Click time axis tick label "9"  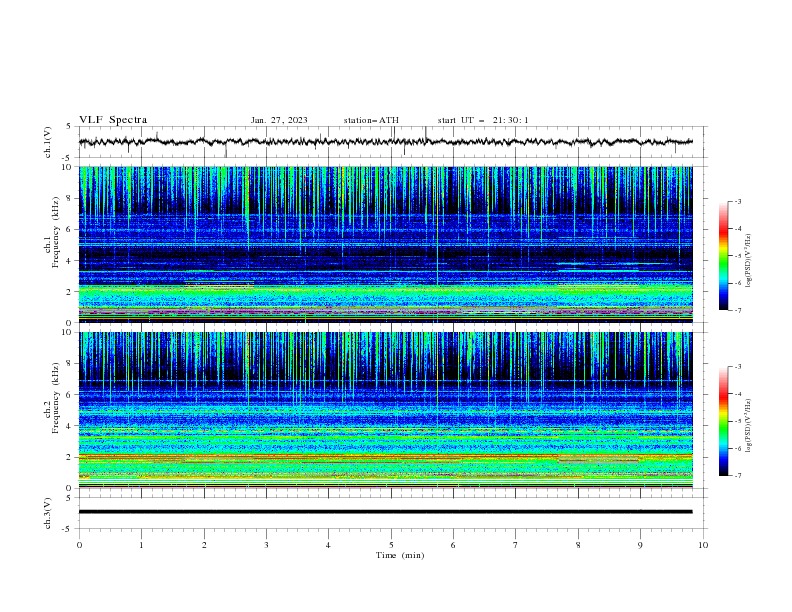click(640, 545)
